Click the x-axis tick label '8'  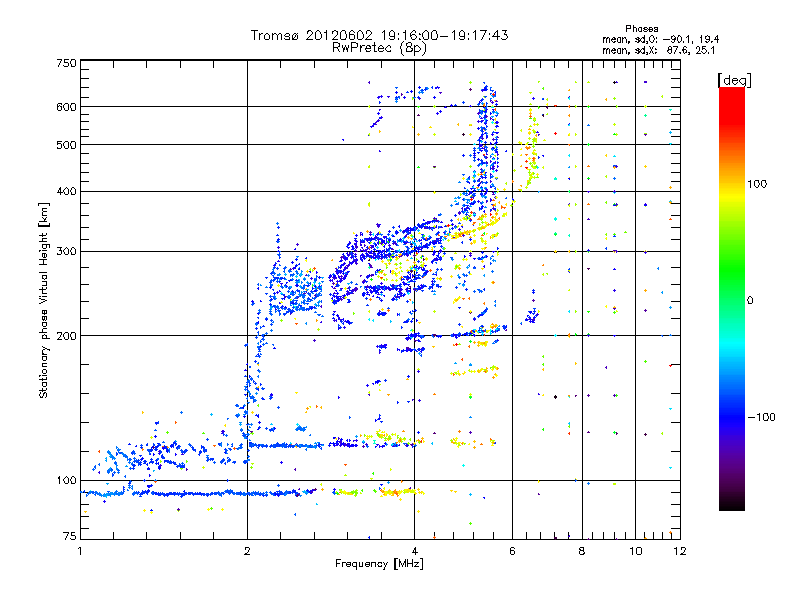point(582,551)
